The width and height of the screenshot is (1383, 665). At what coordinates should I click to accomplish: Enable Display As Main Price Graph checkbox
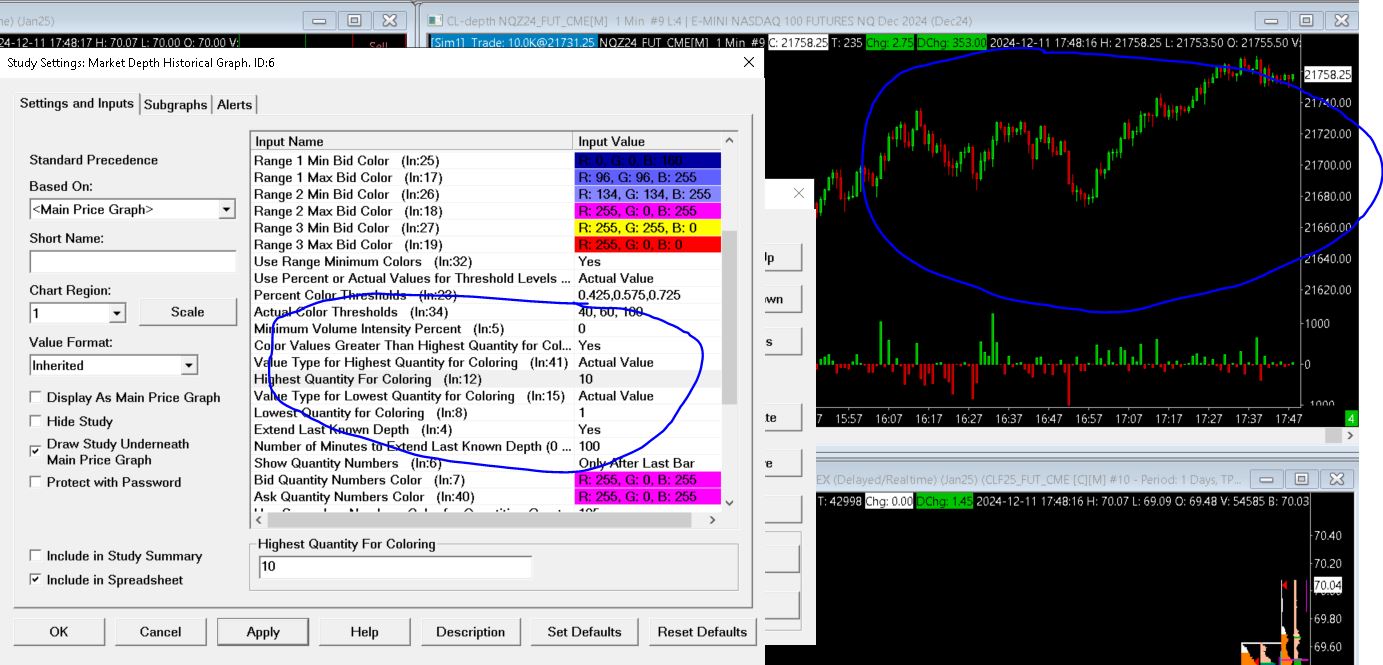click(x=36, y=398)
